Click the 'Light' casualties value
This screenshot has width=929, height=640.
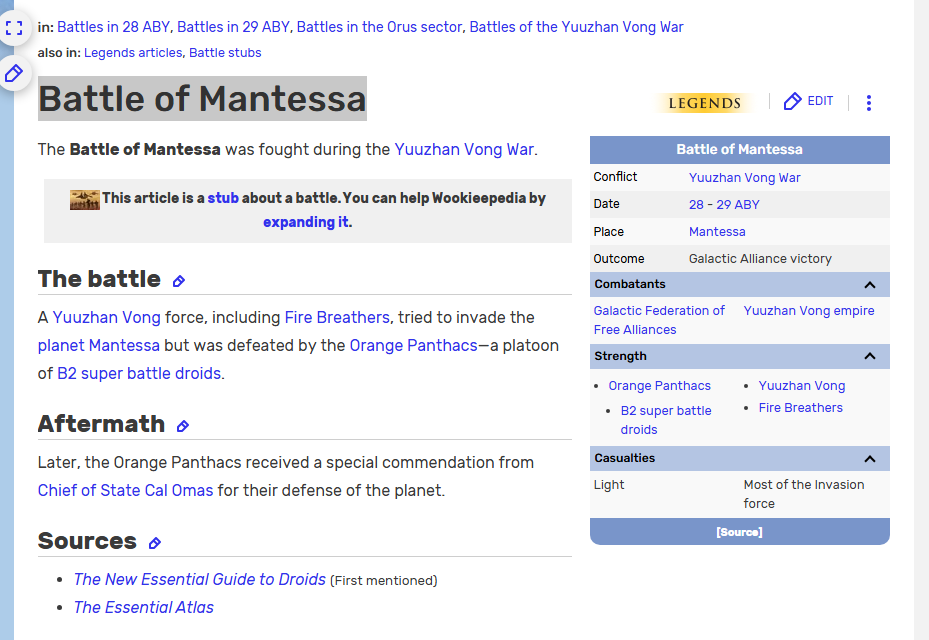[609, 485]
